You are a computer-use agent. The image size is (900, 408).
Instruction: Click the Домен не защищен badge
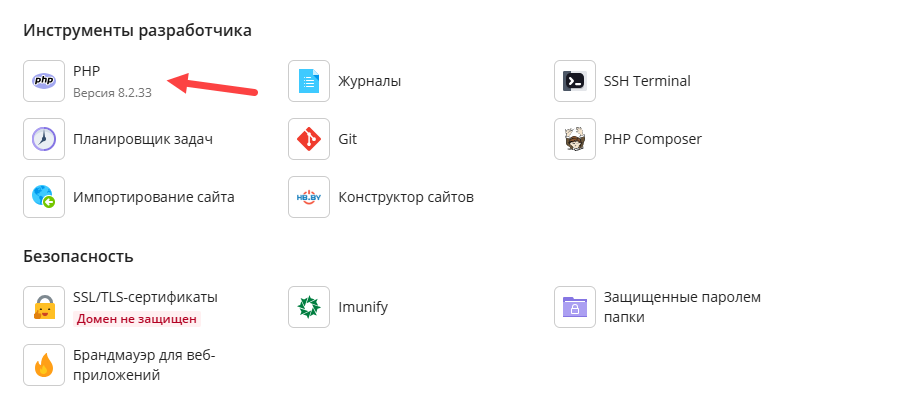[x=137, y=319]
